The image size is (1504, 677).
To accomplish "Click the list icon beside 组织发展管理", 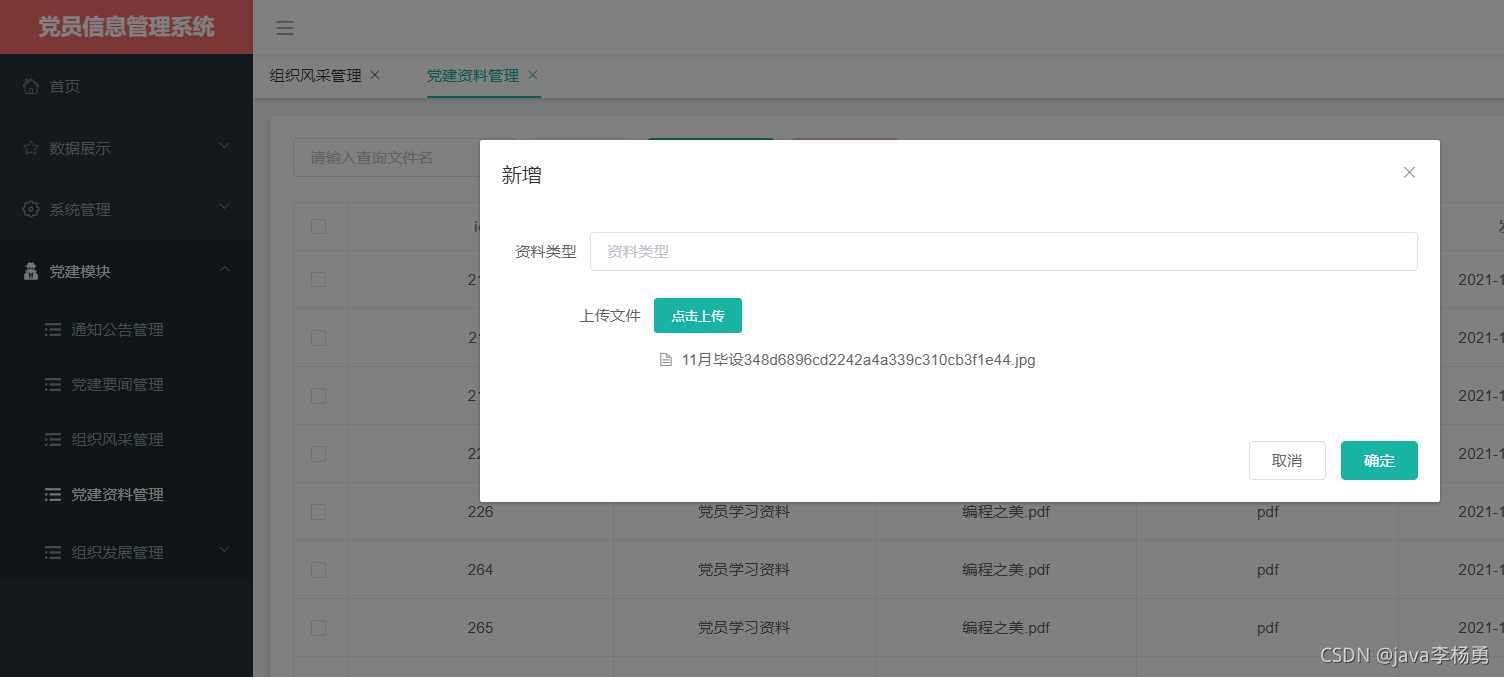I will click(x=53, y=552).
